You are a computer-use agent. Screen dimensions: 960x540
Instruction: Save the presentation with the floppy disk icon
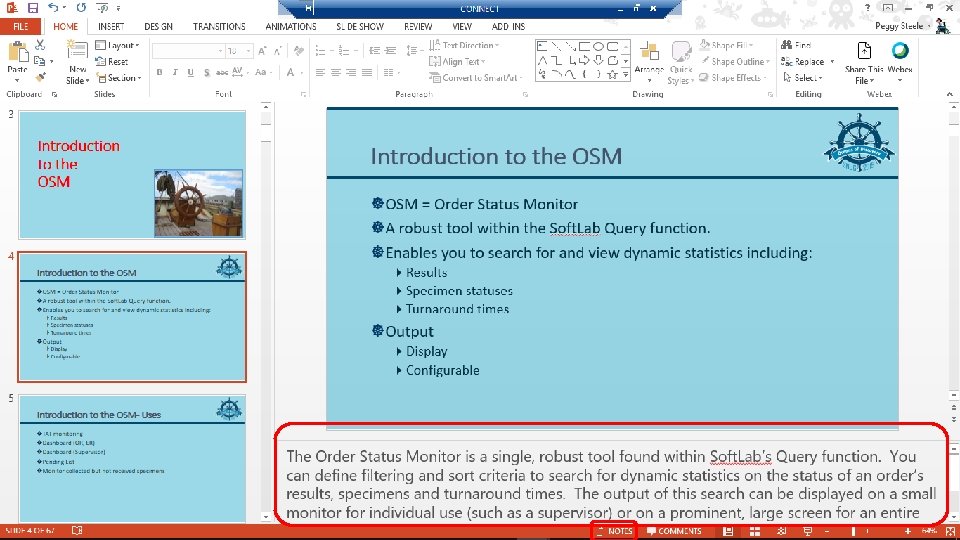point(32,8)
